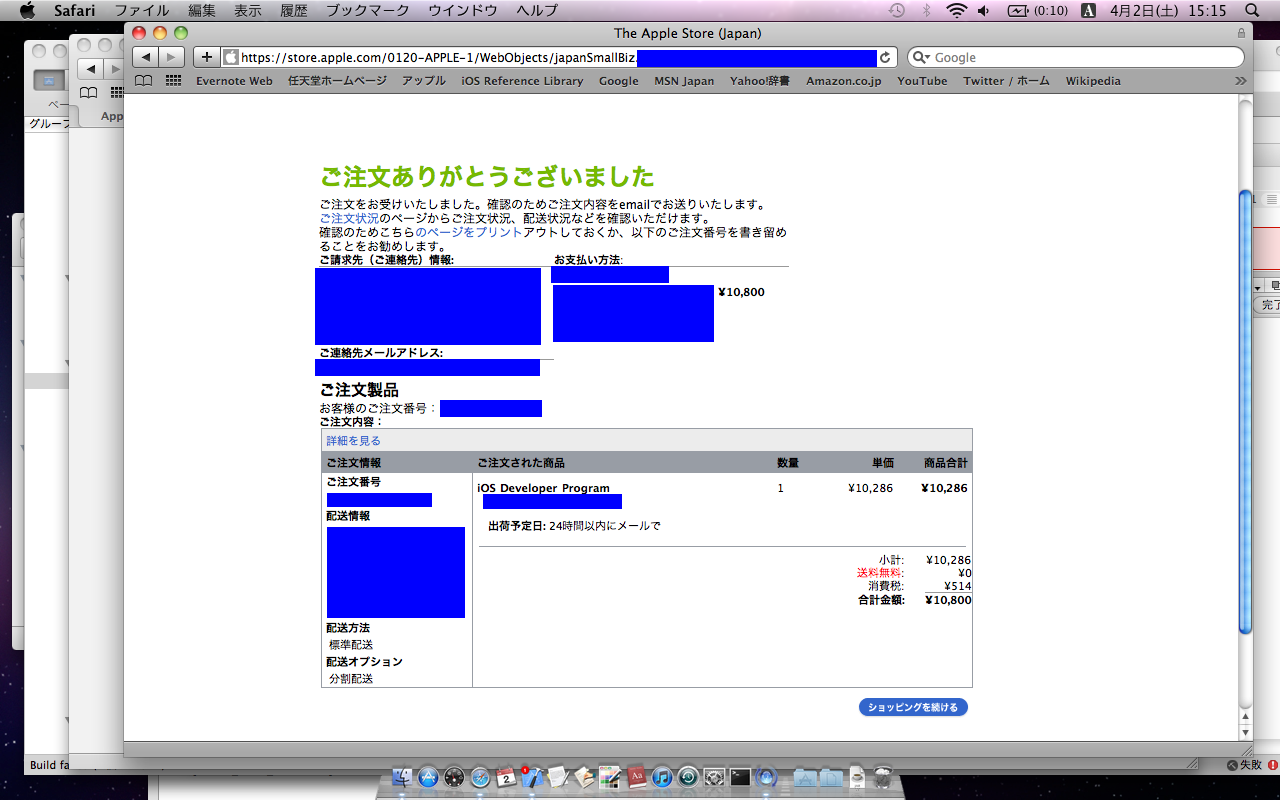Open Top Sites using the grid icon
The height and width of the screenshot is (800, 1280).
pos(173,81)
